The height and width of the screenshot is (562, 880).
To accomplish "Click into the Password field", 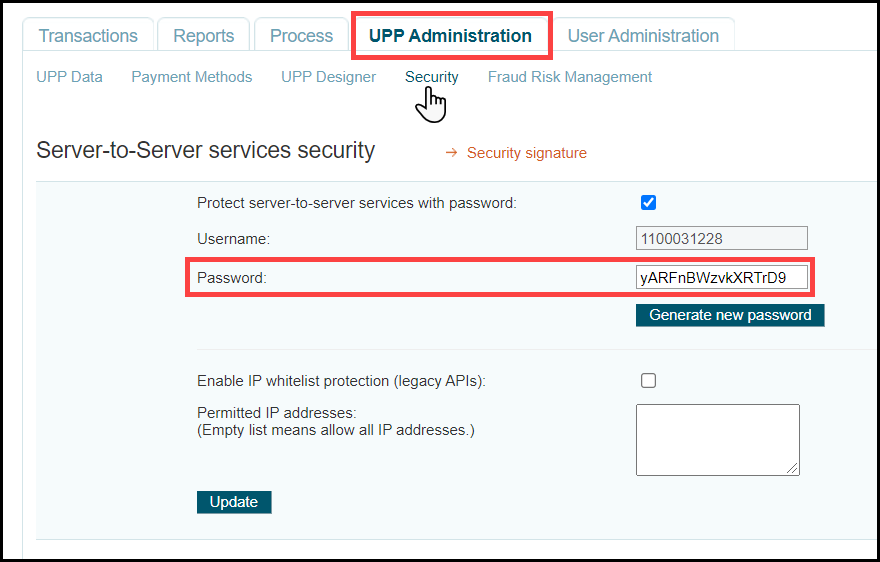I will point(721,278).
